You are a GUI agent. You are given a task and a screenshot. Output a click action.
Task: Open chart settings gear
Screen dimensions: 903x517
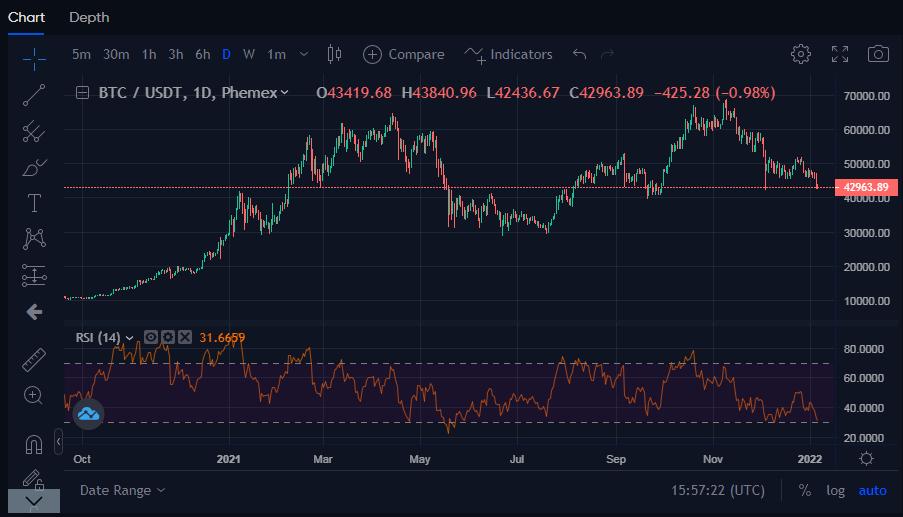point(800,54)
